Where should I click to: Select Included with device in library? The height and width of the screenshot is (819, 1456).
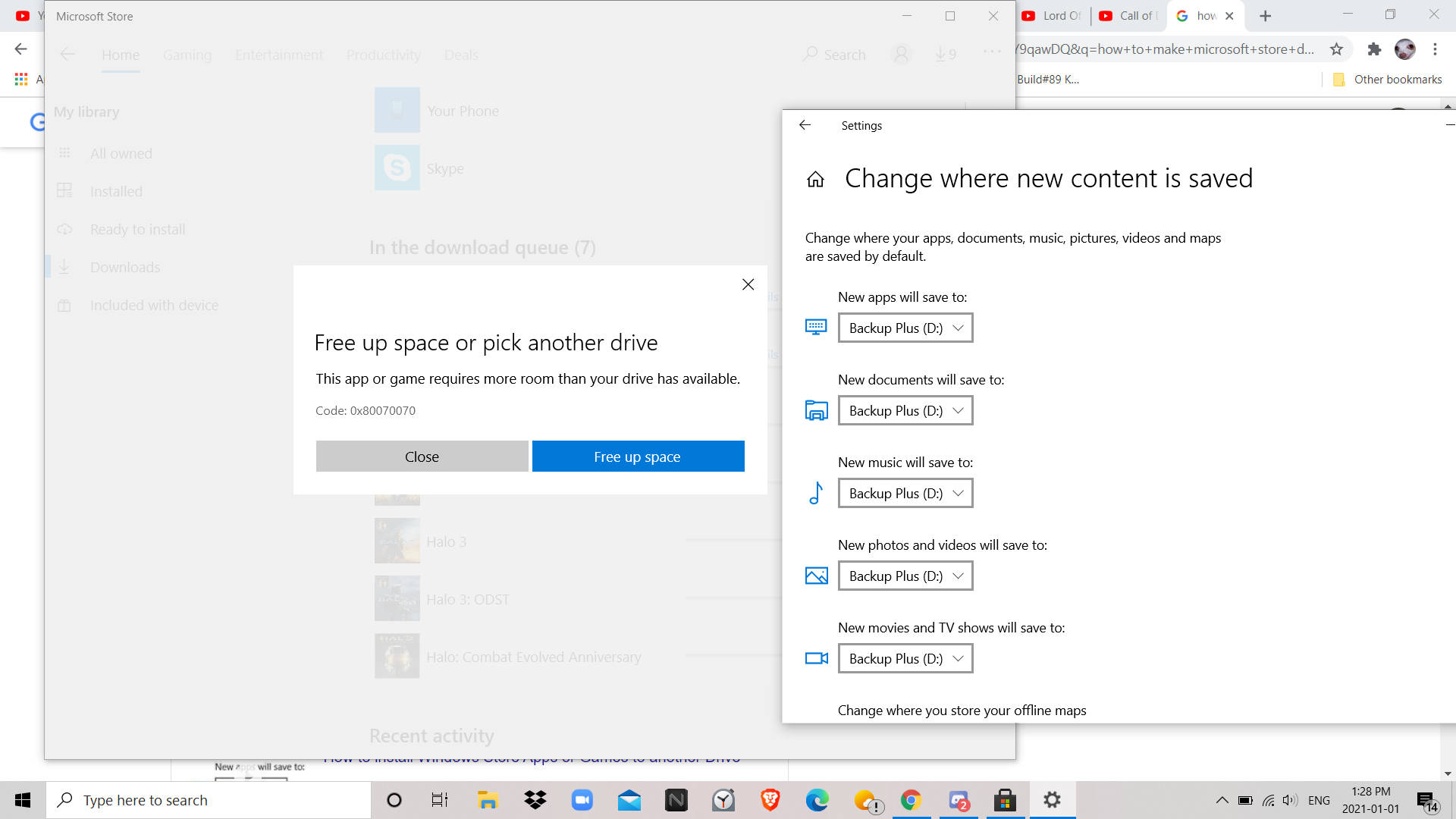coord(154,305)
